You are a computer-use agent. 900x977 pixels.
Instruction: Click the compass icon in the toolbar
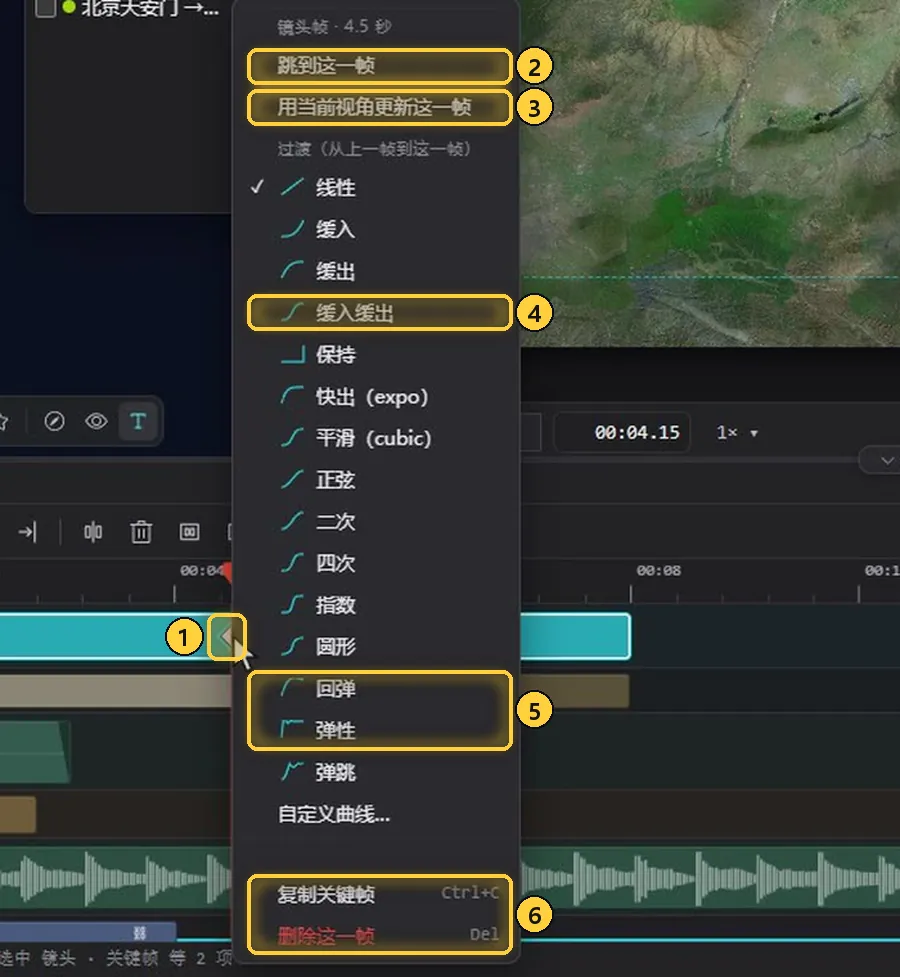click(54, 422)
